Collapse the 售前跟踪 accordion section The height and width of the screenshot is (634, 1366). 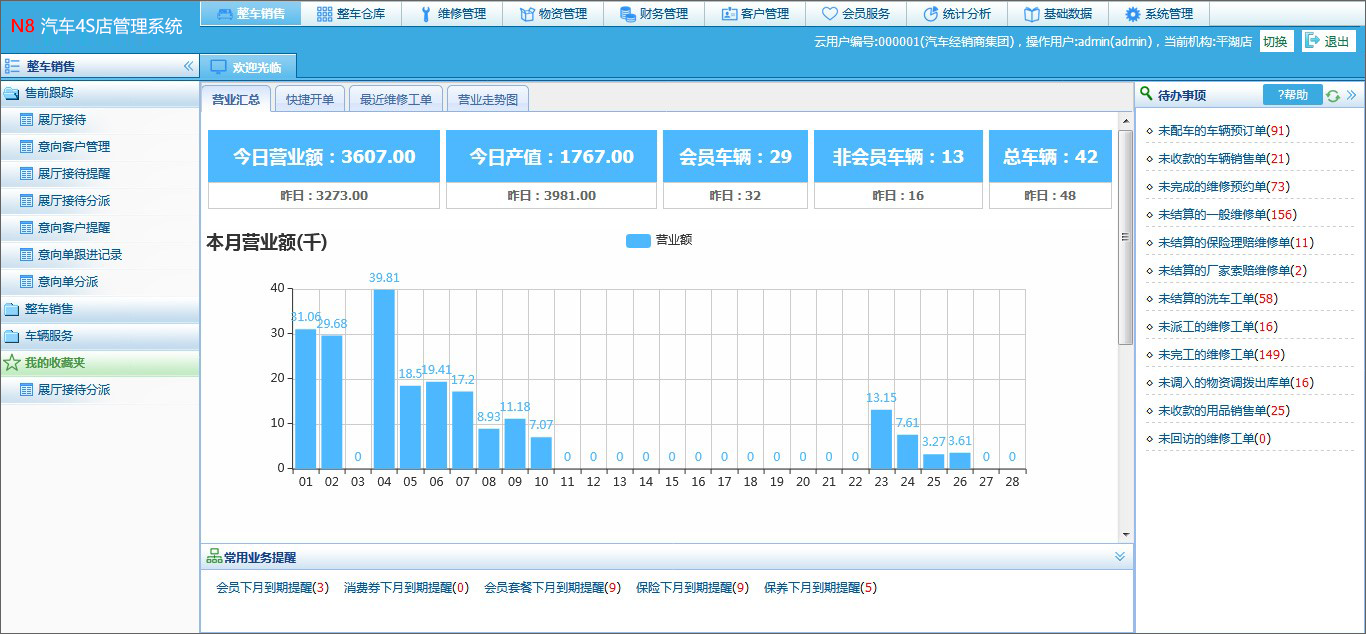[100, 93]
